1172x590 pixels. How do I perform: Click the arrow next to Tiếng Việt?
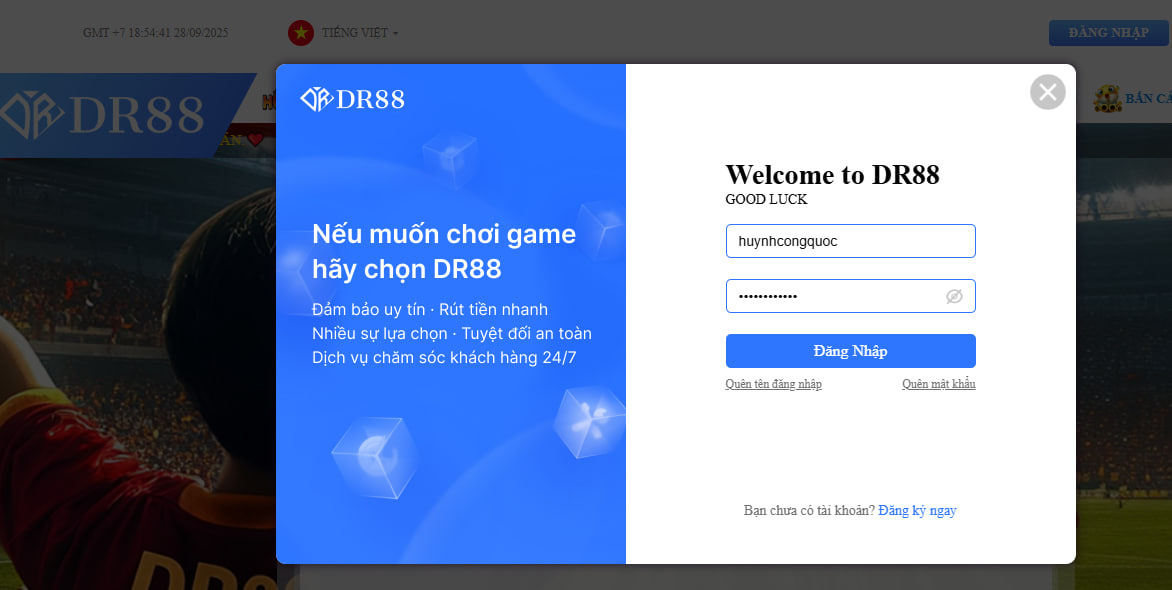[x=395, y=34]
